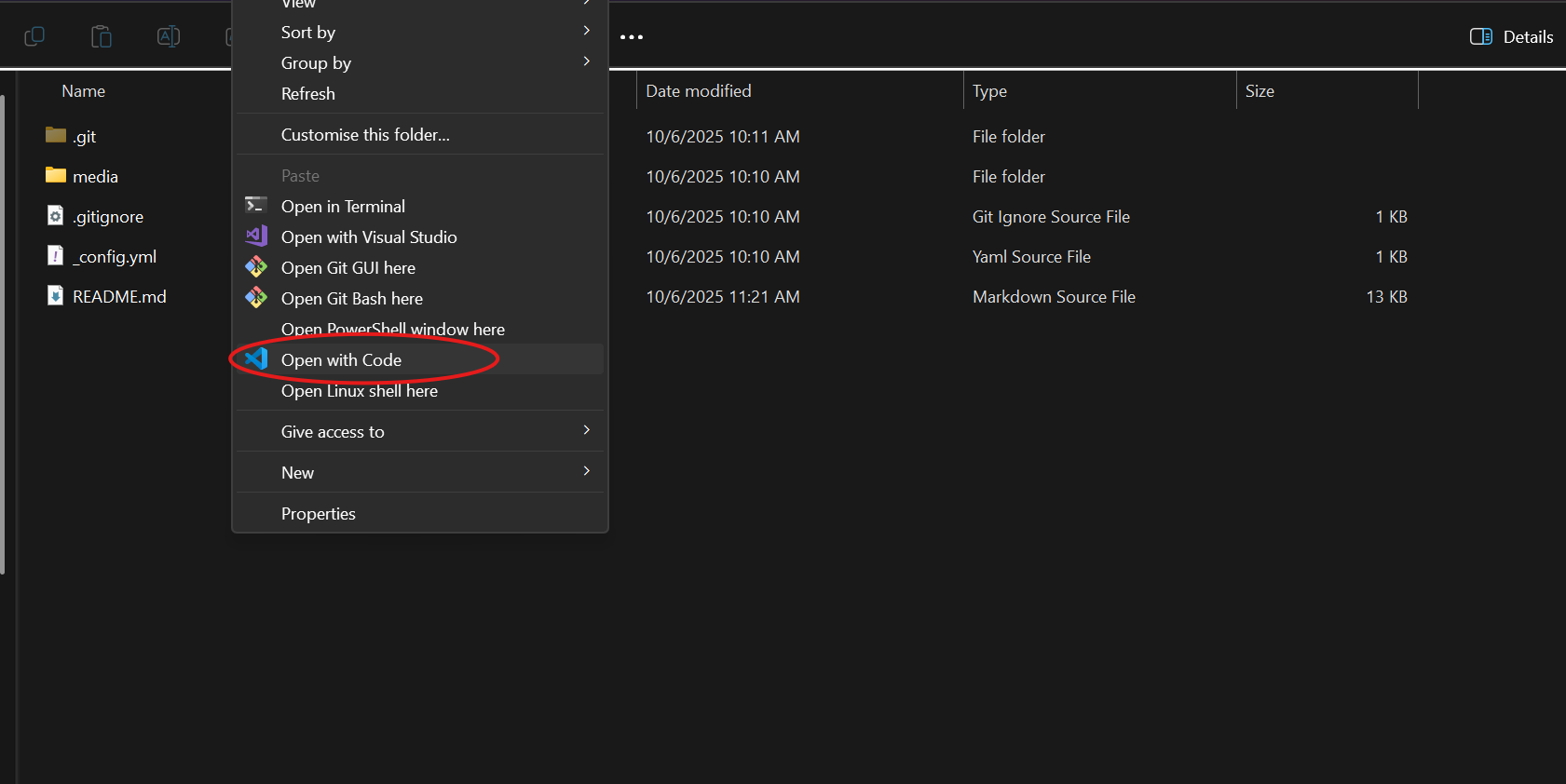This screenshot has width=1566, height=784.
Task: Click the Type column header
Action: point(989,91)
